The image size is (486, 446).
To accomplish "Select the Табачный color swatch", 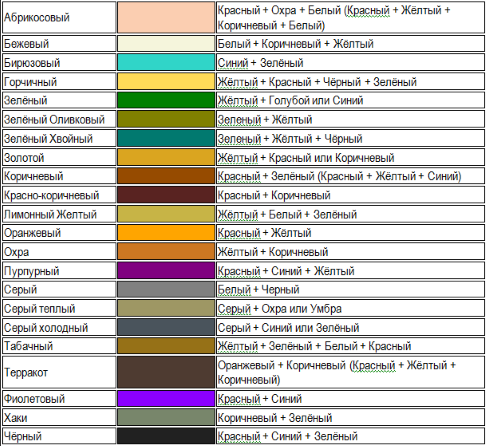I will [166, 346].
